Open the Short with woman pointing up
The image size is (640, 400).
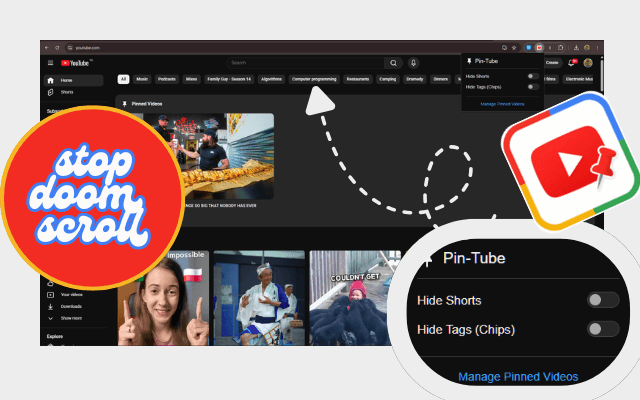click(x=163, y=298)
